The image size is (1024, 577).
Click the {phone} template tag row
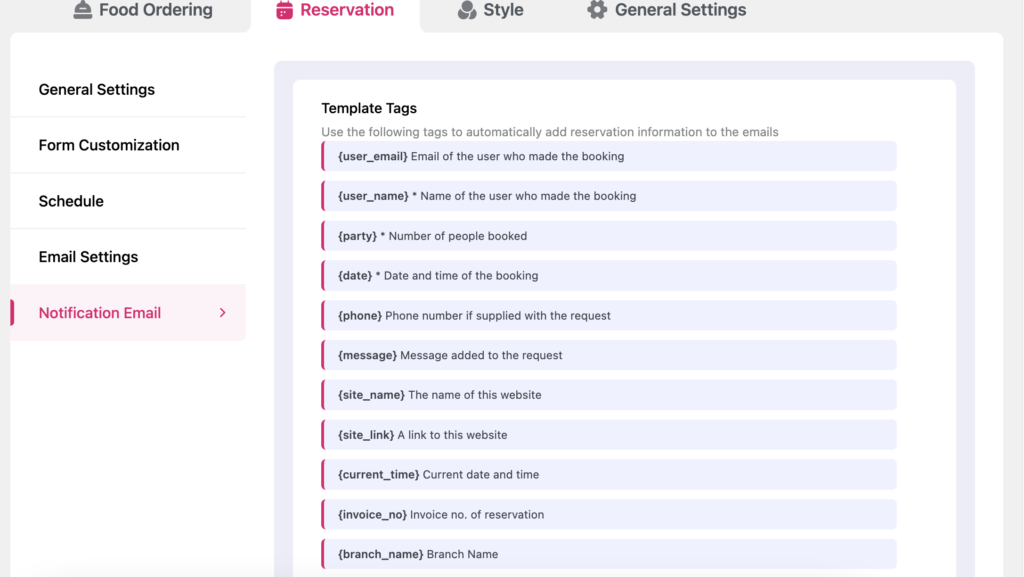(x=608, y=315)
